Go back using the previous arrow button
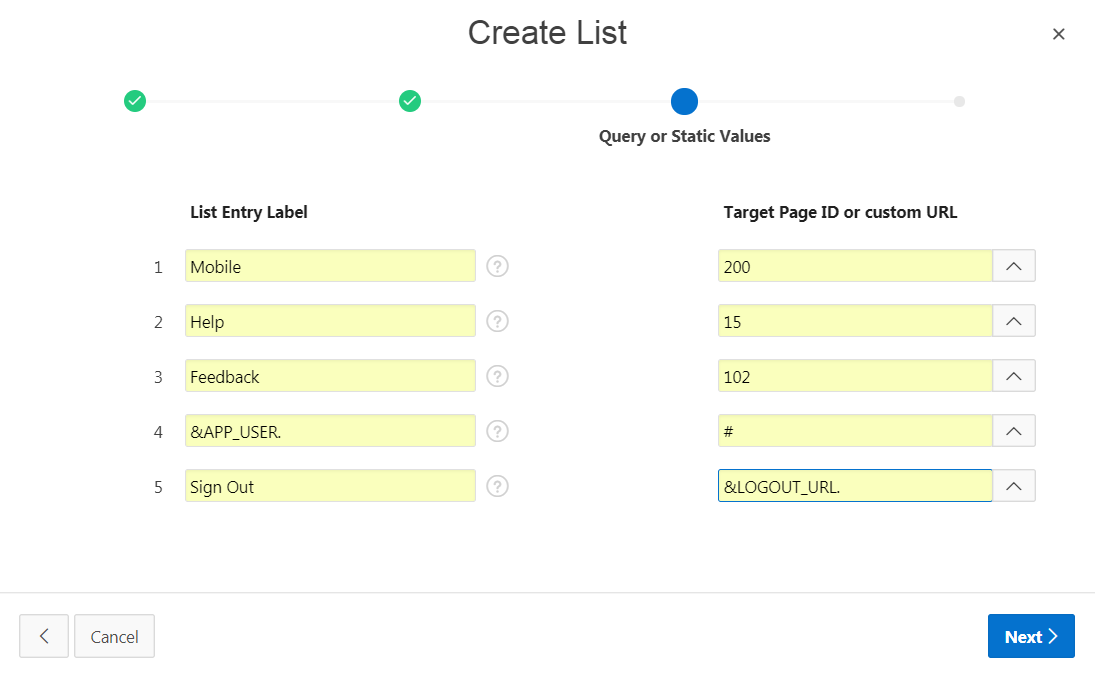The image size is (1095, 677). tap(44, 636)
